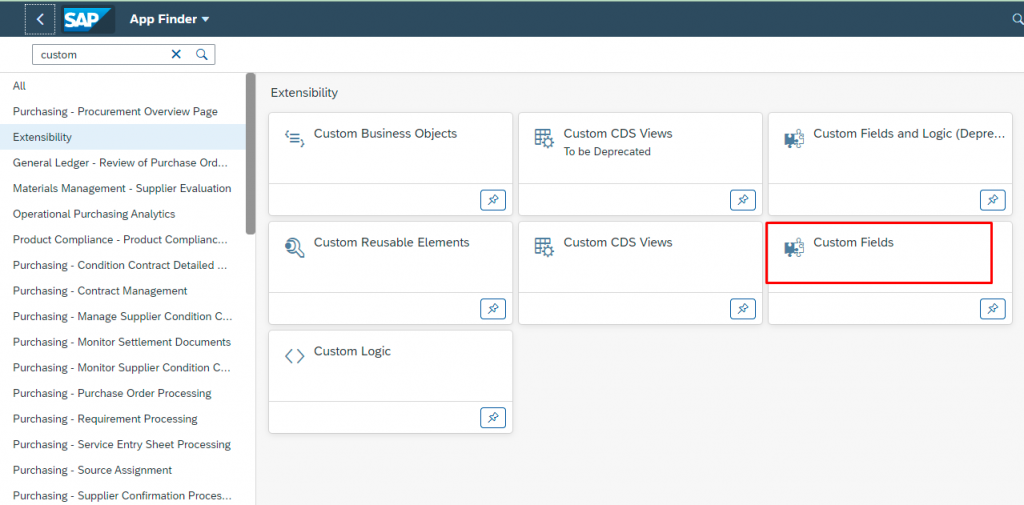Open the Custom Logic tile
1024x505 pixels.
point(391,366)
